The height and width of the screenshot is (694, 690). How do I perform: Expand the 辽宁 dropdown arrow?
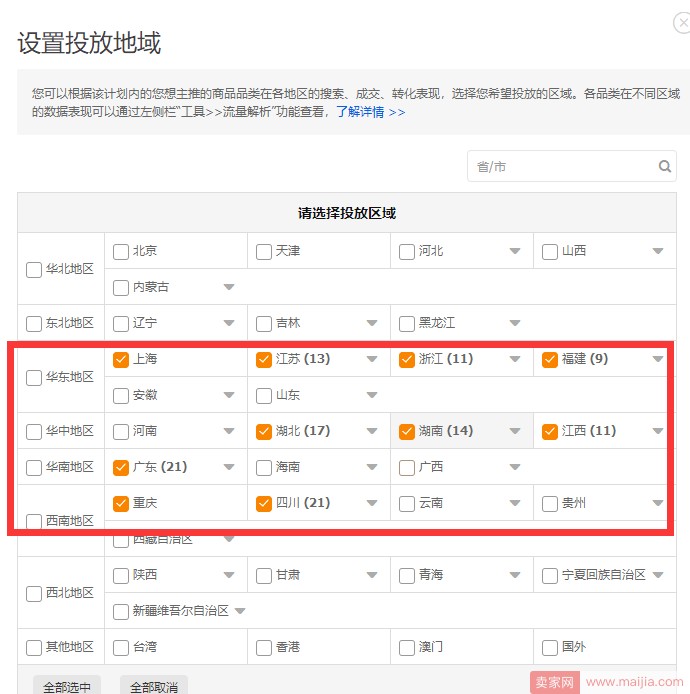click(x=229, y=323)
